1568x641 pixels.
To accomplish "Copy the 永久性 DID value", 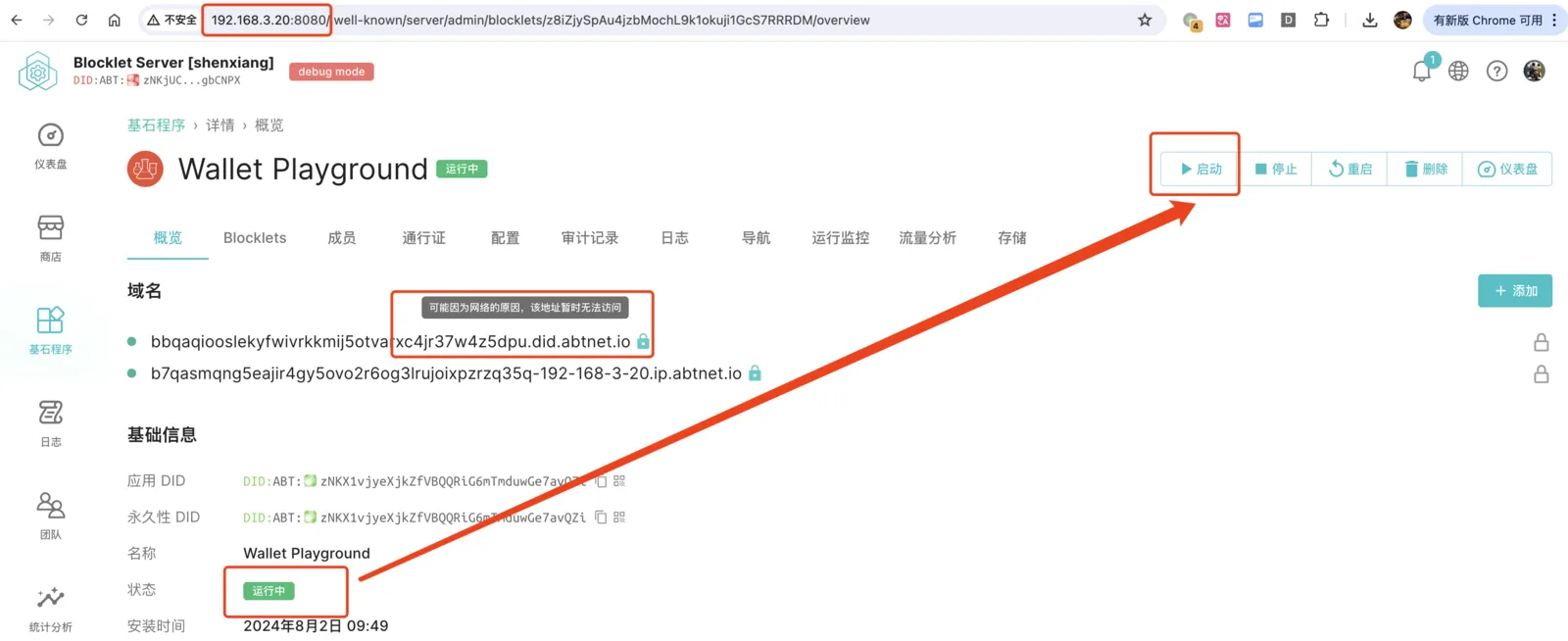I will (601, 518).
